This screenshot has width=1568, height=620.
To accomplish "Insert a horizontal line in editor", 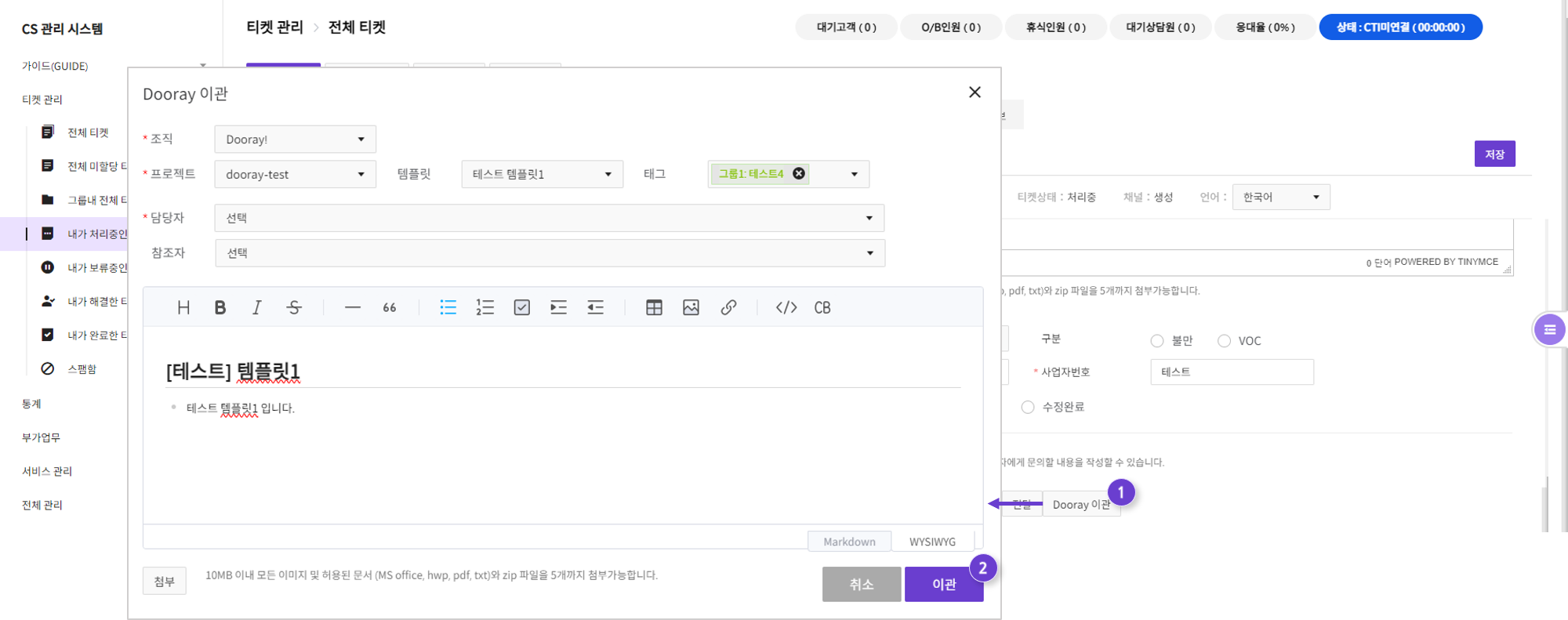I will 353,307.
